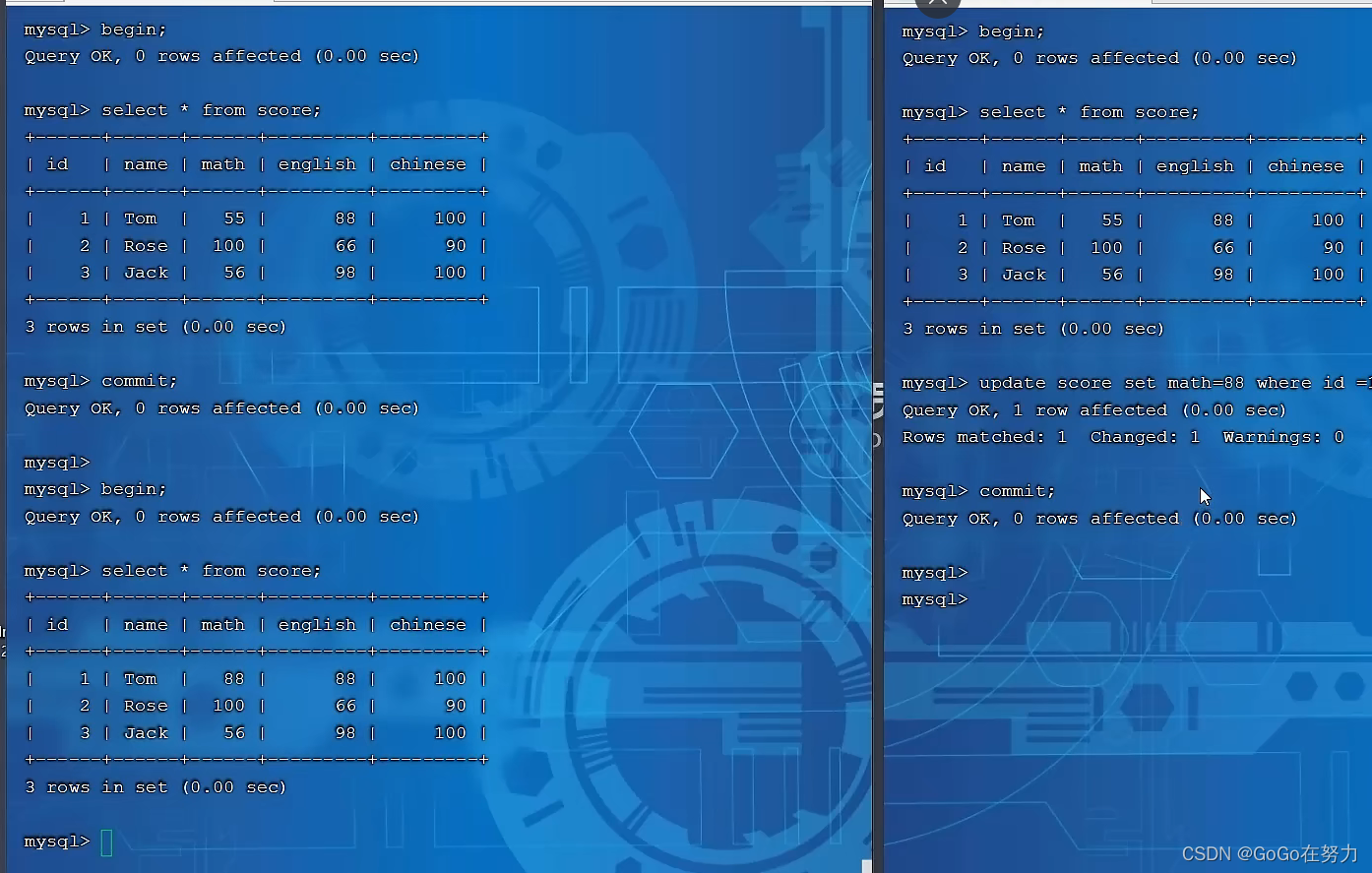
Task: Click 'Rows matched: 1' in right terminal
Action: click(984, 437)
